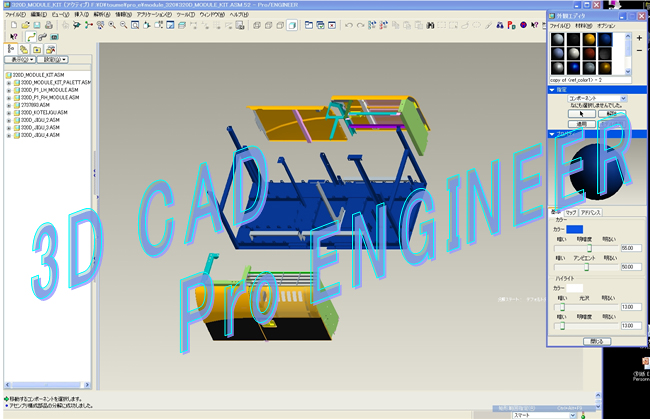650x419 pixels.
Task: Click the model tree horizontal scrollbar
Action: click(x=47, y=385)
